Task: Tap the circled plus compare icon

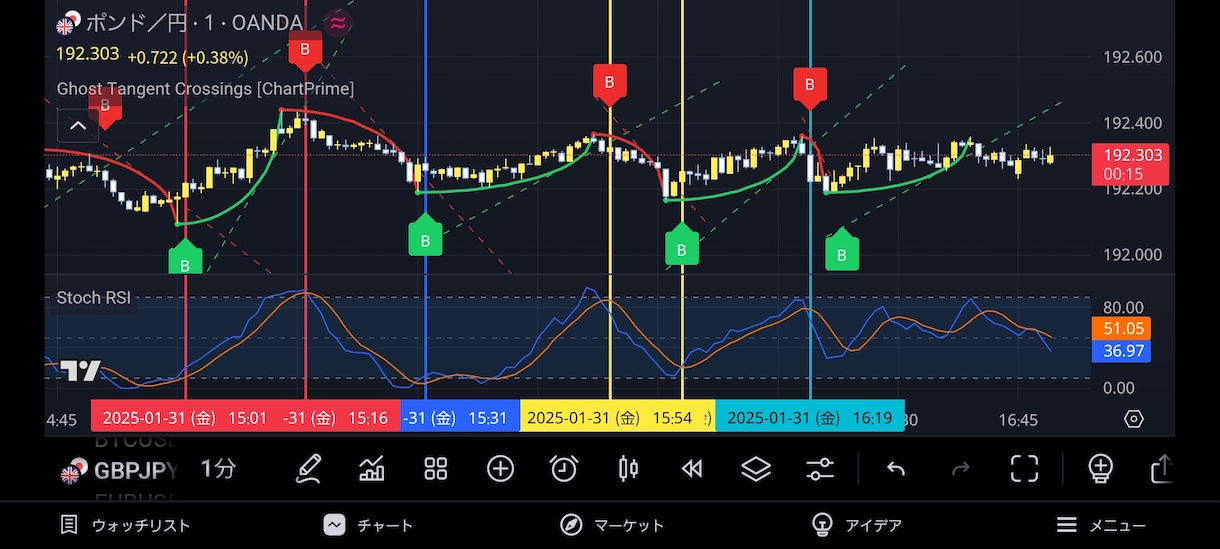Action: [x=500, y=468]
